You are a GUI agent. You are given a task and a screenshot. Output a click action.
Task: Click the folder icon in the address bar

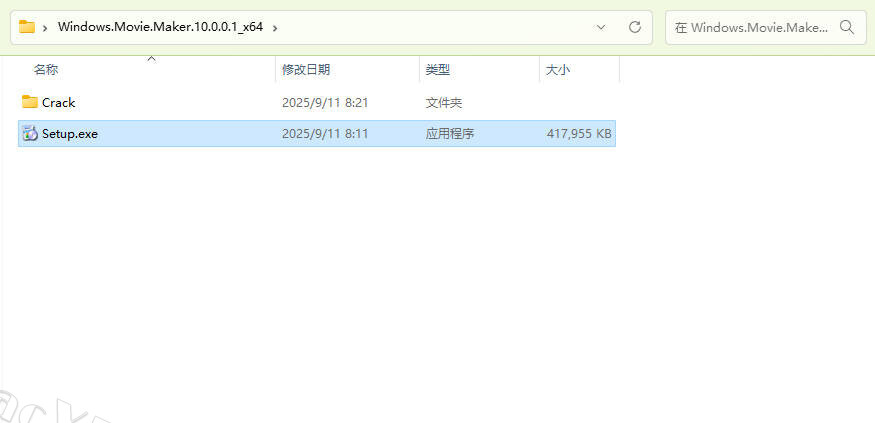click(27, 27)
